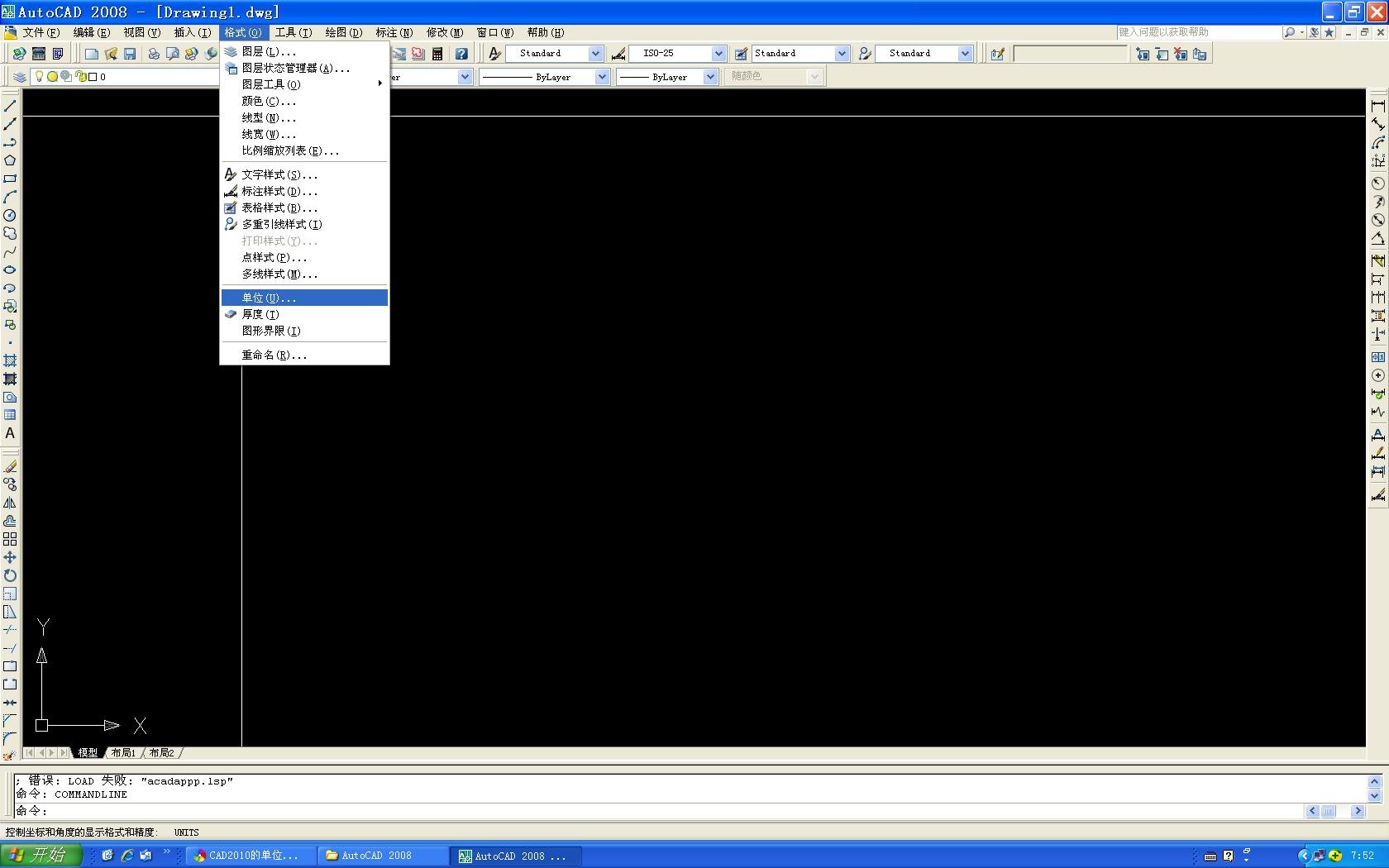Select the Line drawing tool
This screenshot has width=1389, height=868.
pos(10,106)
